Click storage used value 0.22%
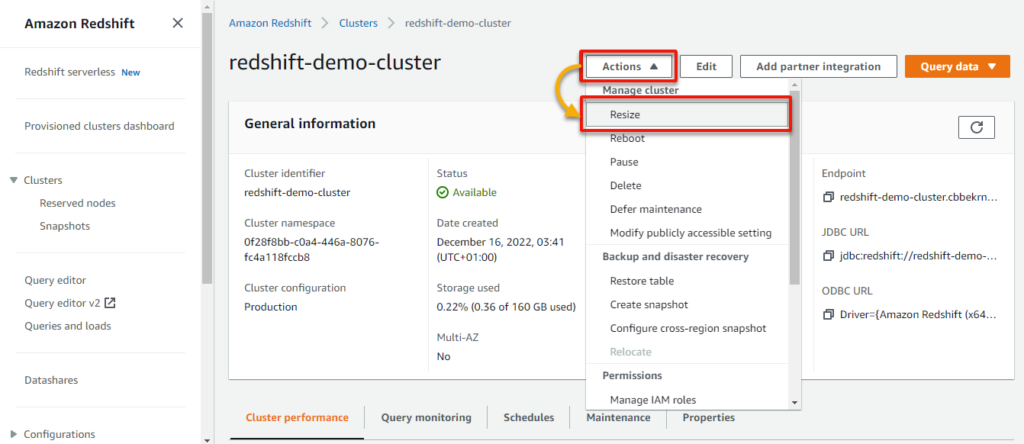 505,307
